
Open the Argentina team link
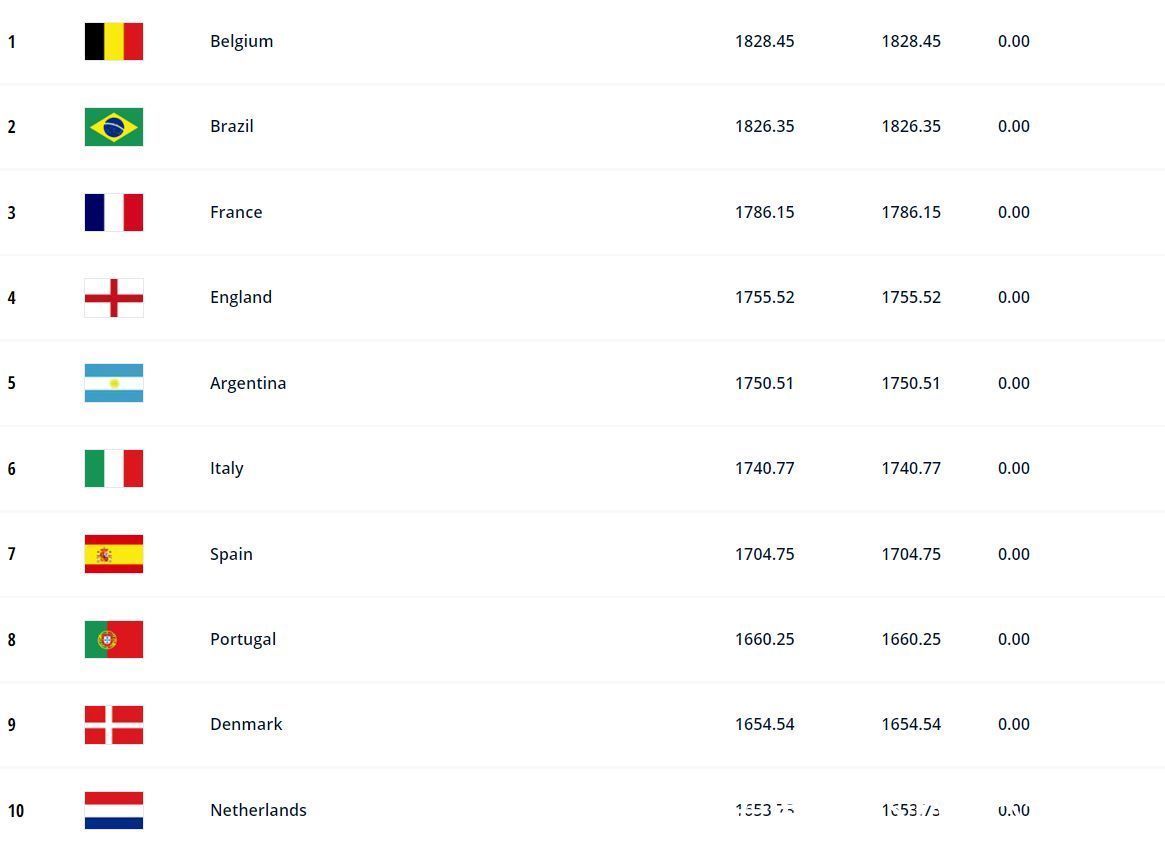[x=248, y=383]
